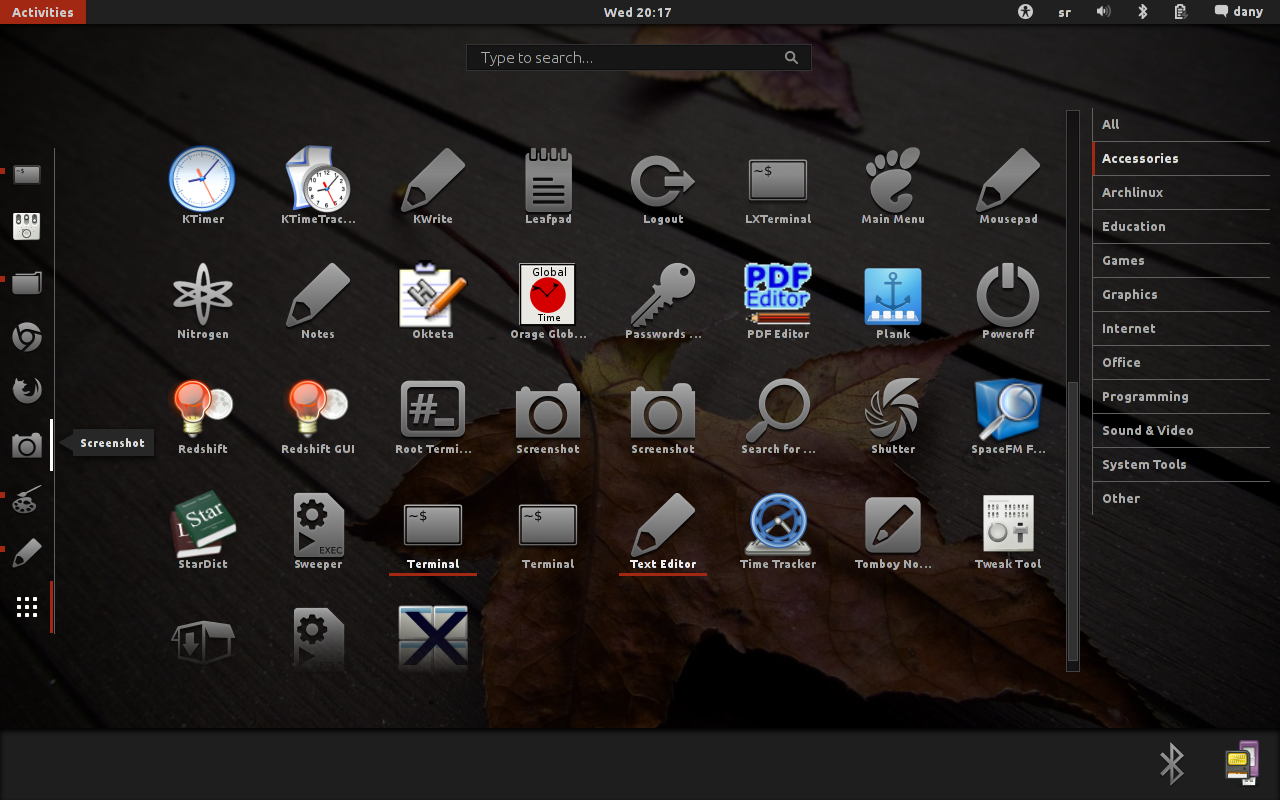Open the clock and calendar menu

pyautogui.click(x=638, y=12)
